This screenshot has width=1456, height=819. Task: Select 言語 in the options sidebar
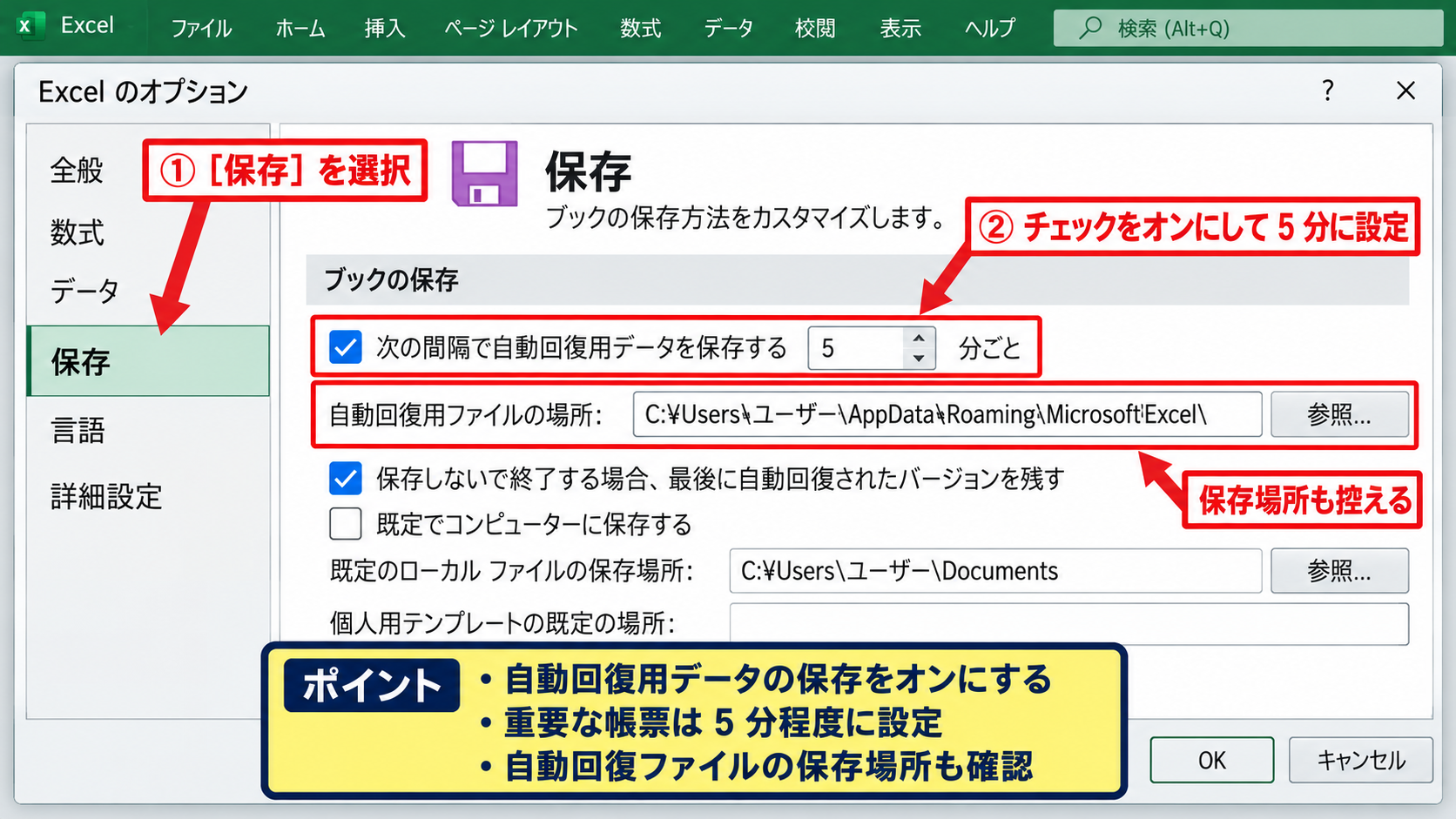click(78, 430)
